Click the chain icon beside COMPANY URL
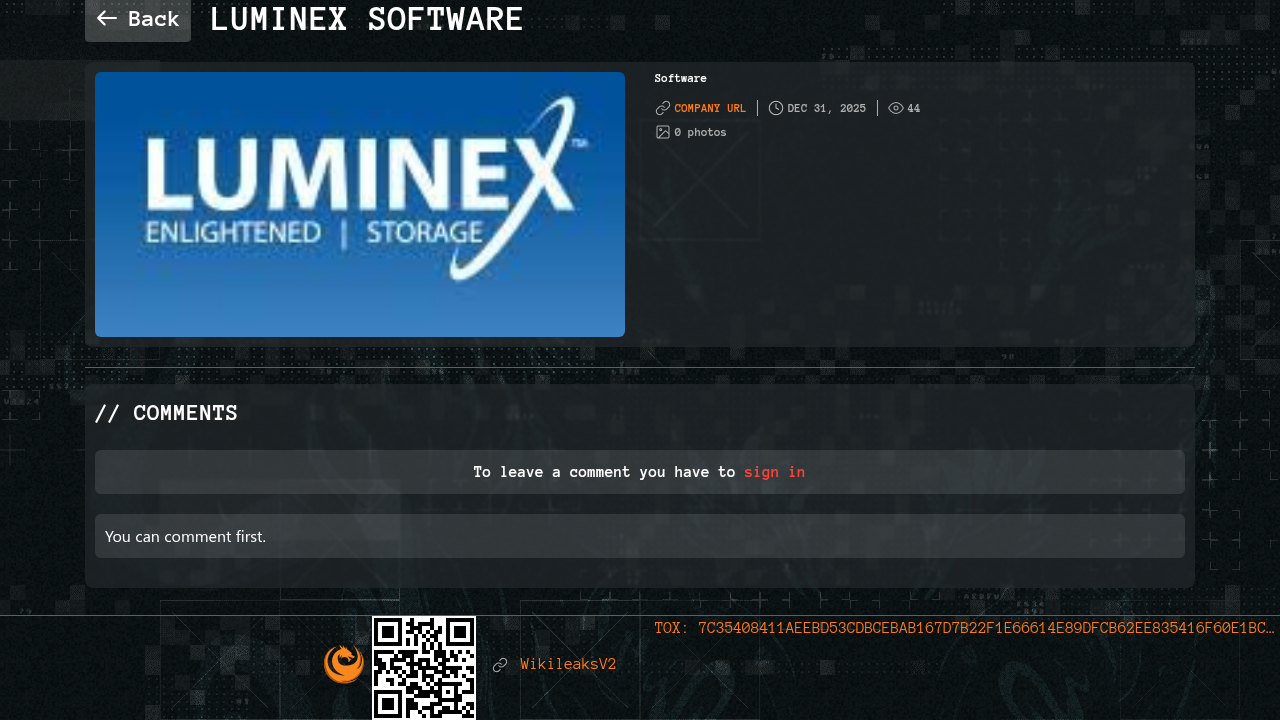Image resolution: width=1280 pixels, height=720 pixels. click(x=662, y=108)
